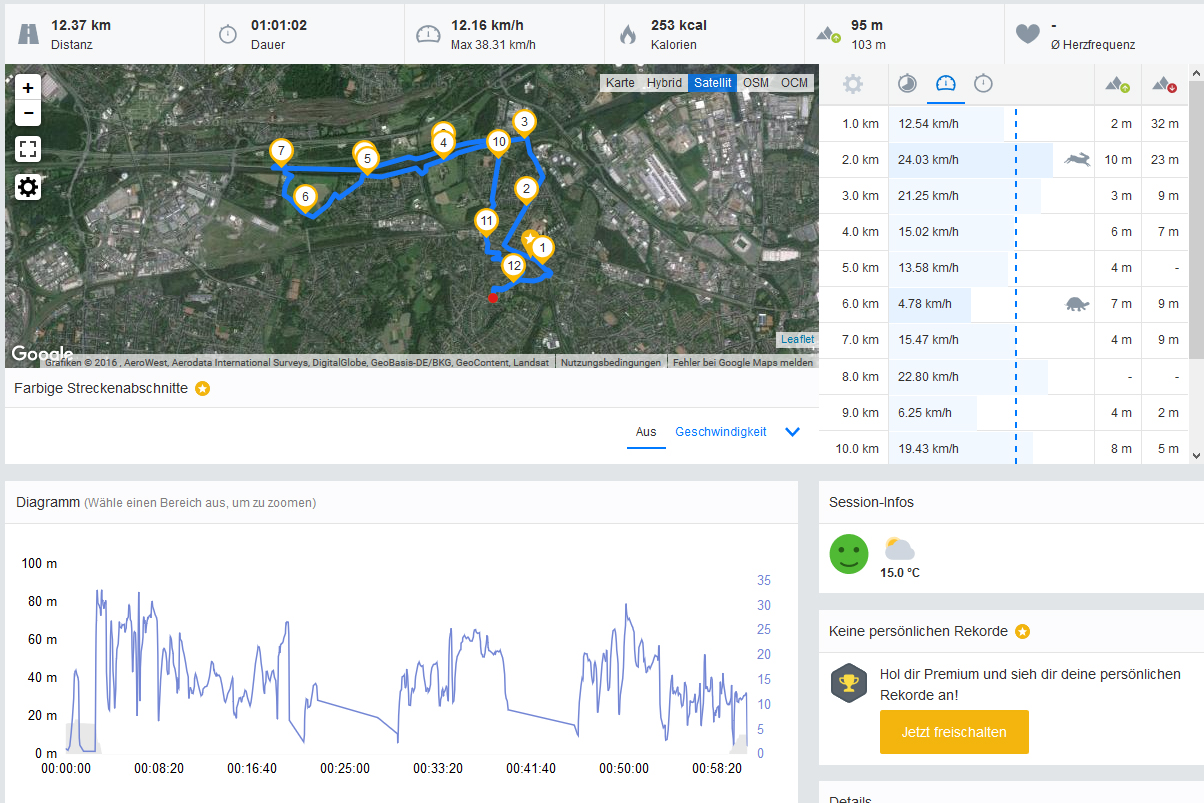Zoom out on the route map
The image size is (1204, 803).
tap(28, 113)
